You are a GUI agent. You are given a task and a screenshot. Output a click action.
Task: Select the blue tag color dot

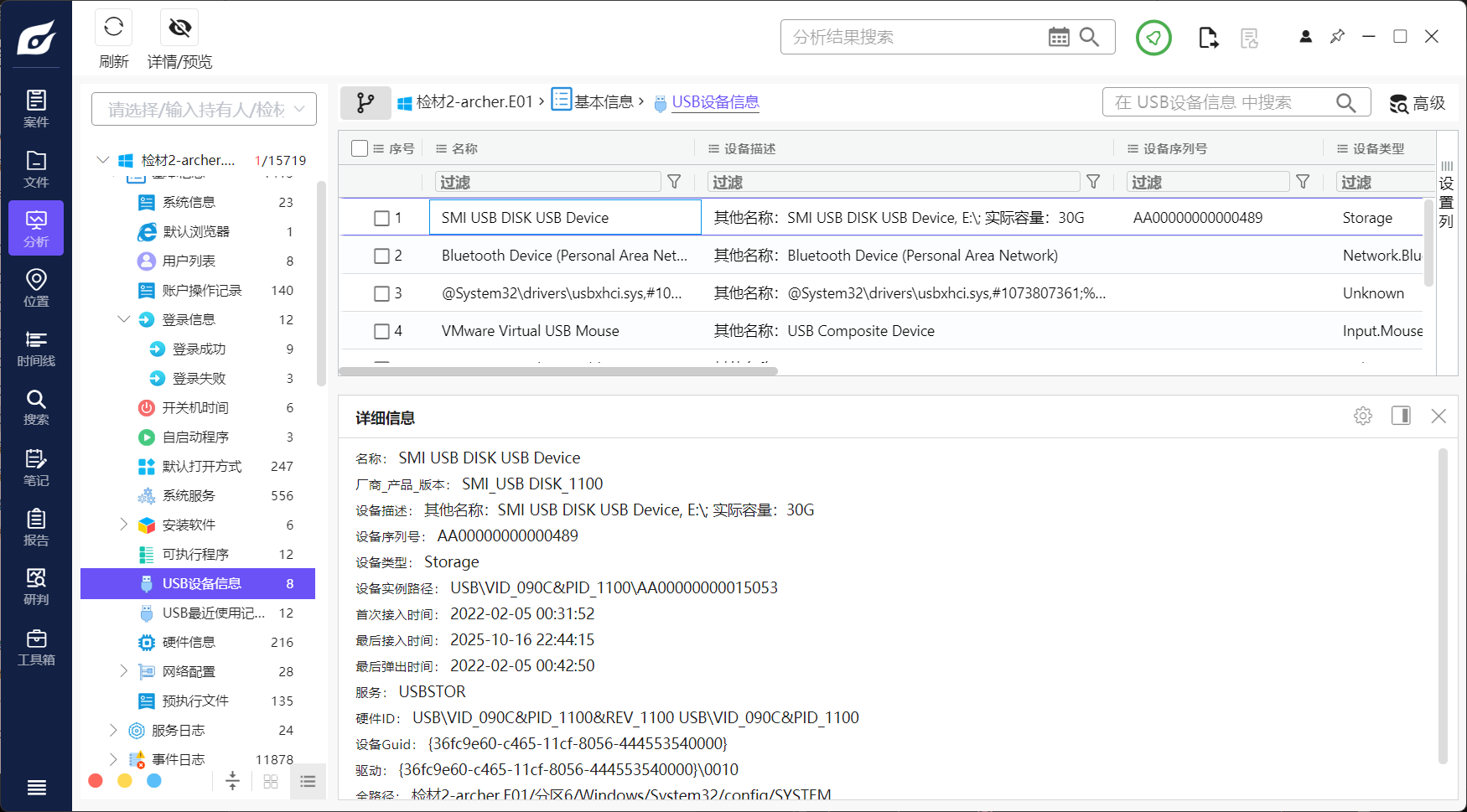click(x=153, y=780)
